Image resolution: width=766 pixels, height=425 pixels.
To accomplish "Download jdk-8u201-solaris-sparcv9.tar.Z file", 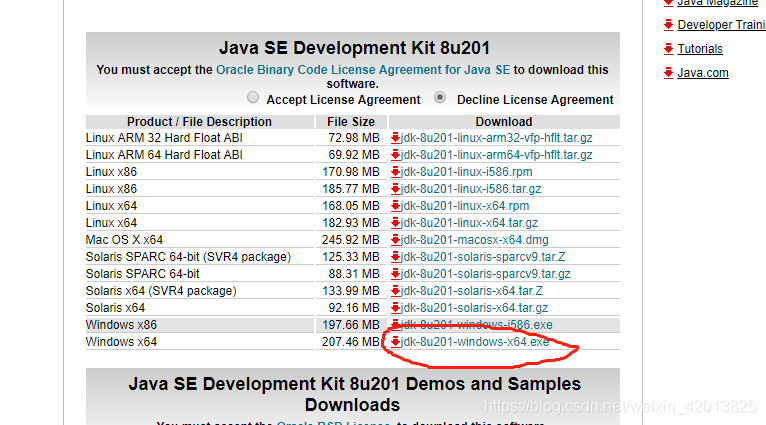I will (483, 256).
